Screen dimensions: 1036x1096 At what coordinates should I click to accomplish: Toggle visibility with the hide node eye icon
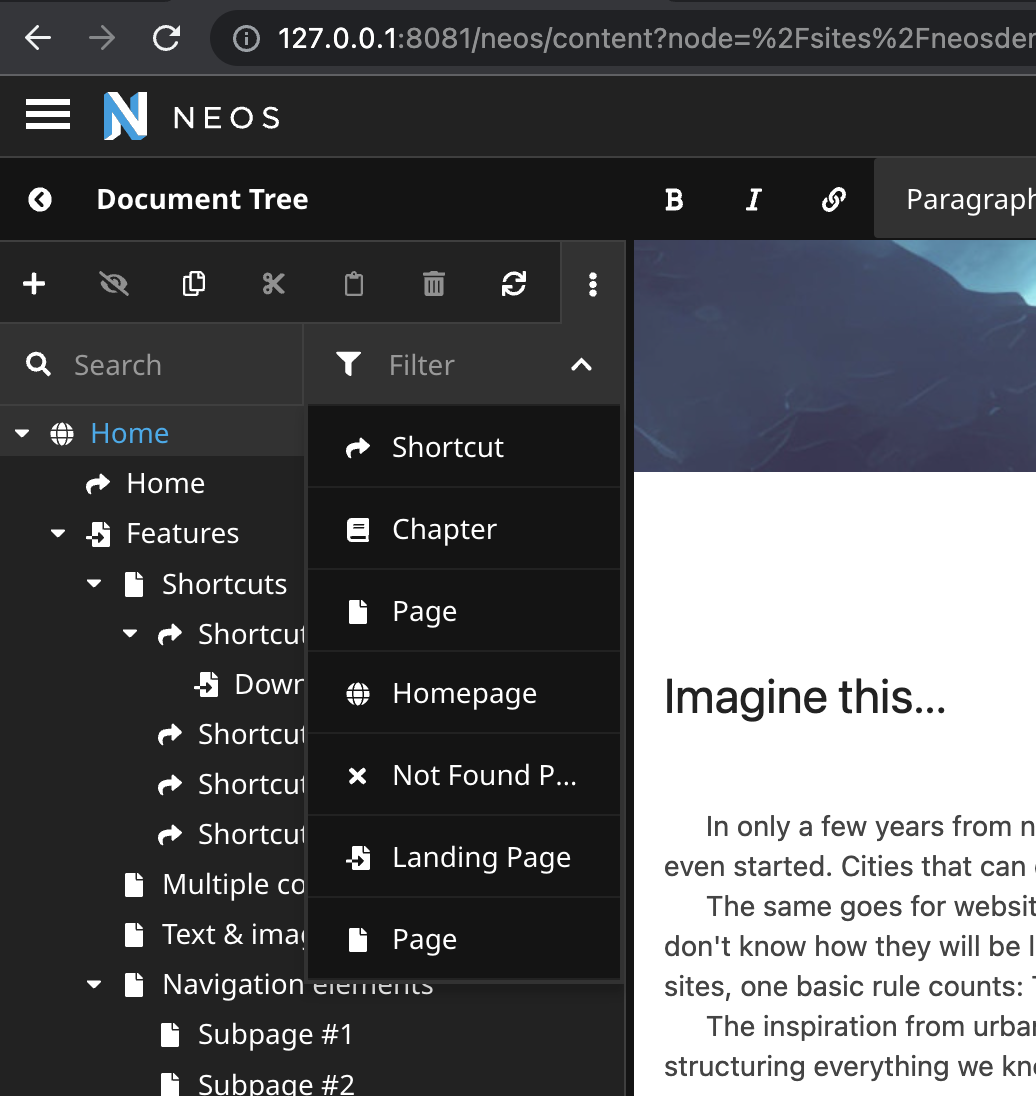[114, 283]
